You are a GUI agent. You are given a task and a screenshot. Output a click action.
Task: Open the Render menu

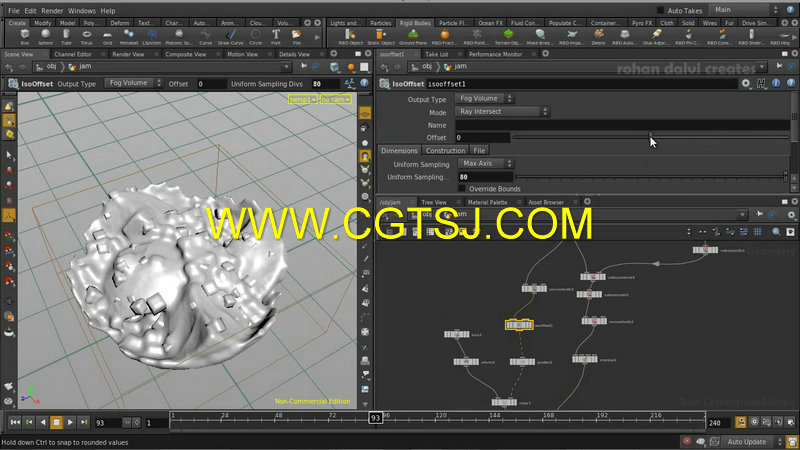52,11
